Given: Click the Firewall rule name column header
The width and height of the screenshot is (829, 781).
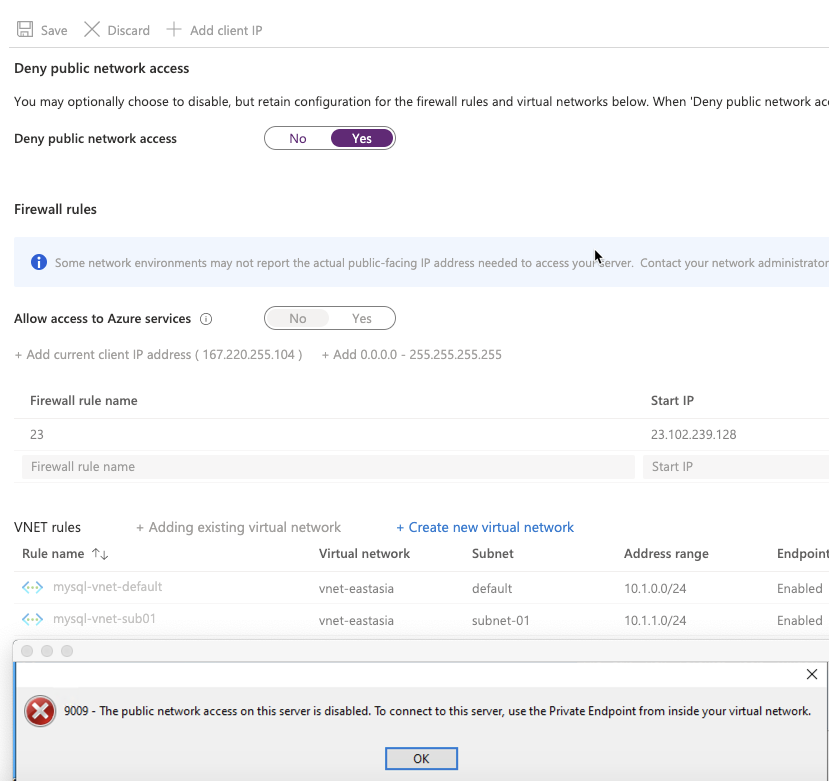Looking at the screenshot, I should point(84,401).
